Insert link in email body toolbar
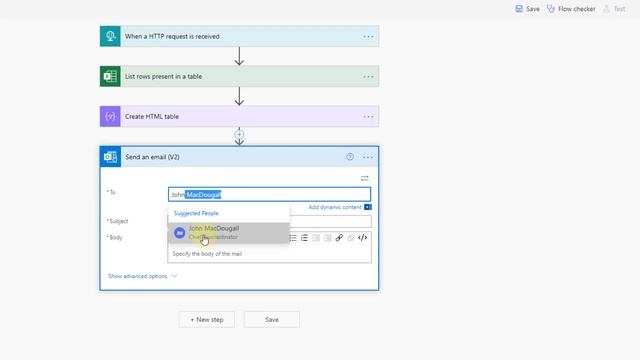Screen dimensions: 640x360 pos(339,238)
